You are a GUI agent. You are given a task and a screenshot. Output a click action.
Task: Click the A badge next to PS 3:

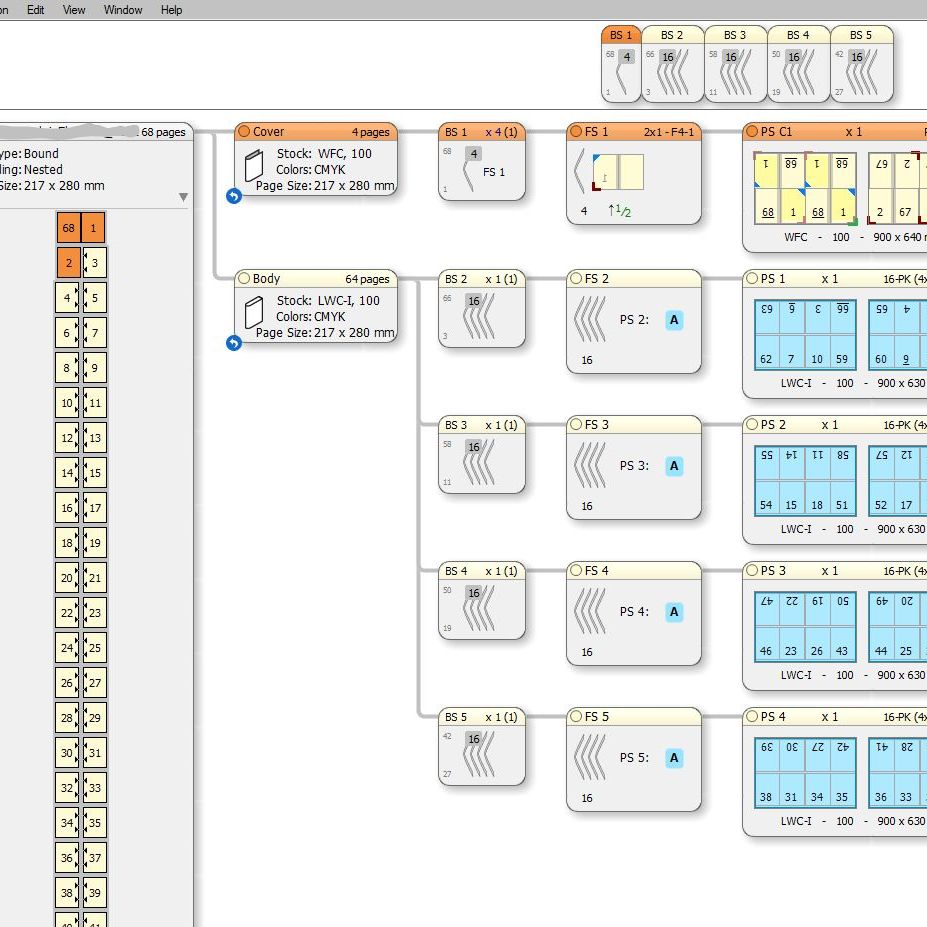pyautogui.click(x=674, y=466)
